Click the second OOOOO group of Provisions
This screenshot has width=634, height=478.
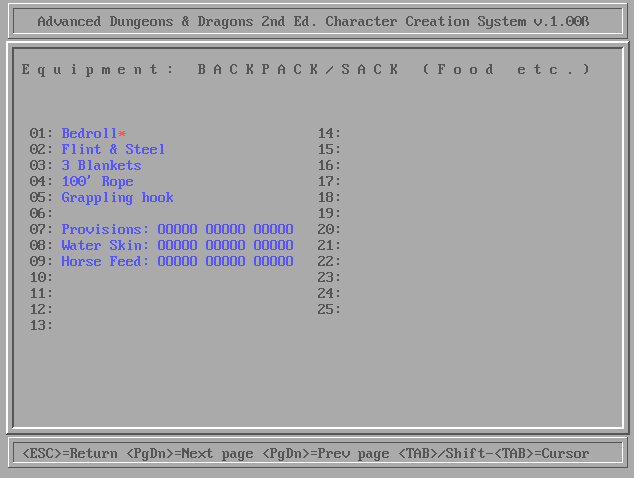[x=225, y=229]
